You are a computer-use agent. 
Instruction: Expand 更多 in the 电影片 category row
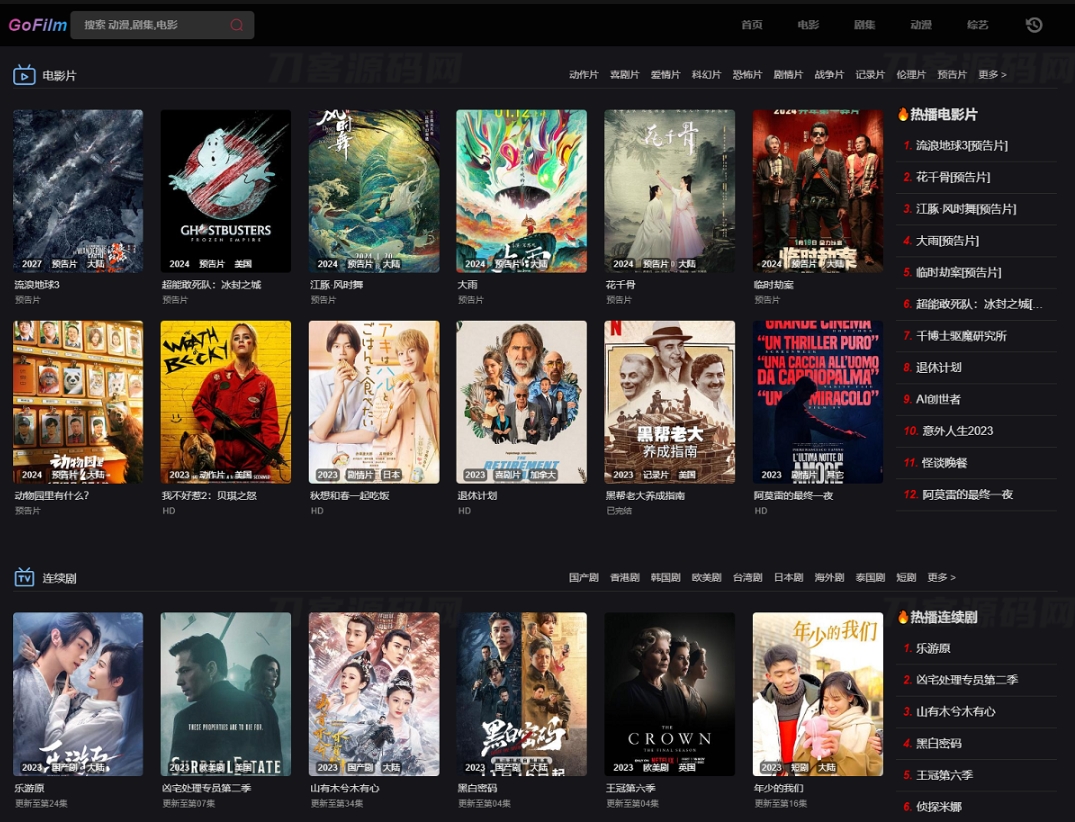992,75
